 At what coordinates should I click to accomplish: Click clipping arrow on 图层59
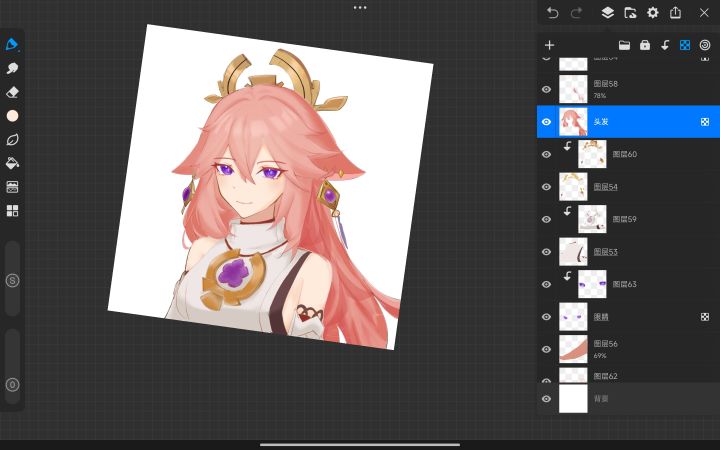coord(568,211)
